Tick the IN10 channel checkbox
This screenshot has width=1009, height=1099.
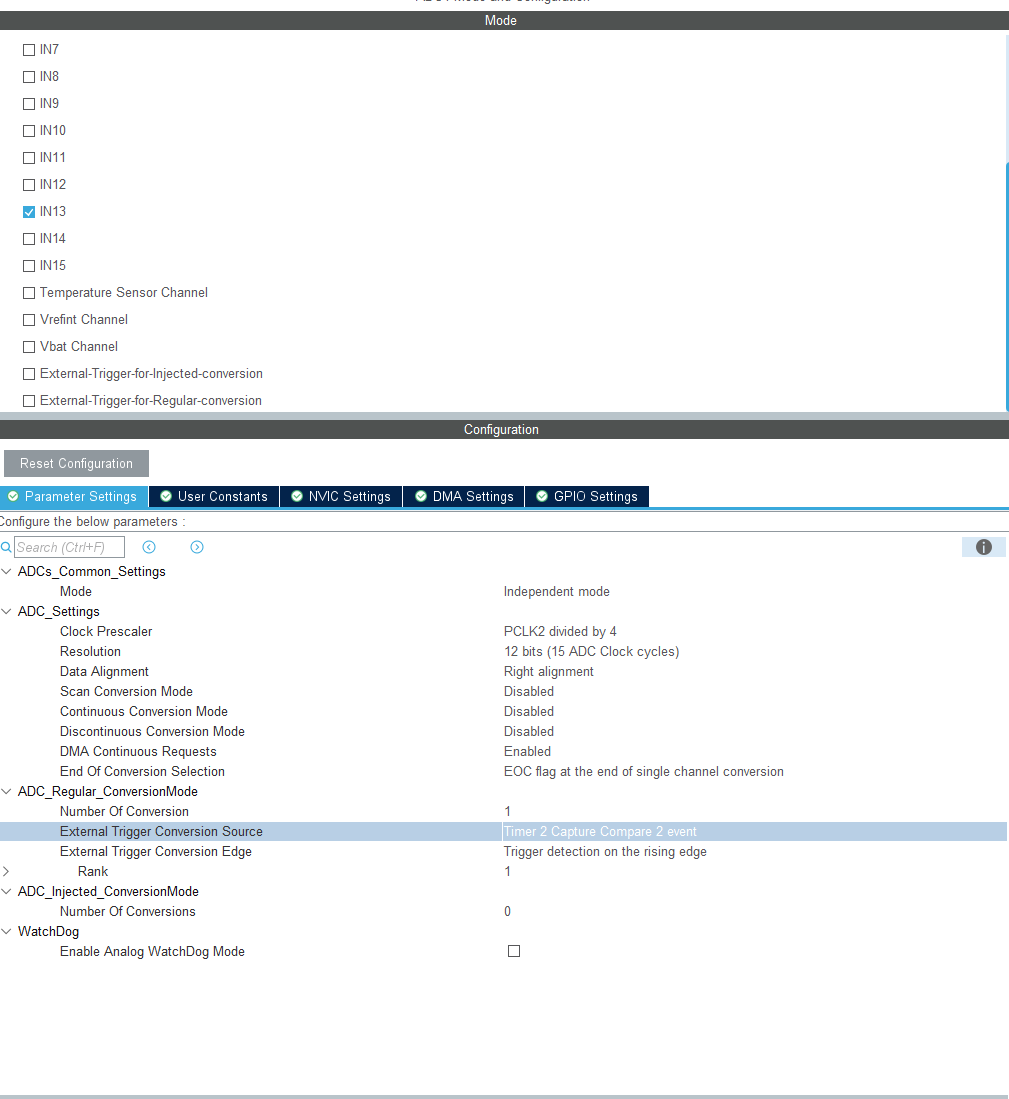29,131
